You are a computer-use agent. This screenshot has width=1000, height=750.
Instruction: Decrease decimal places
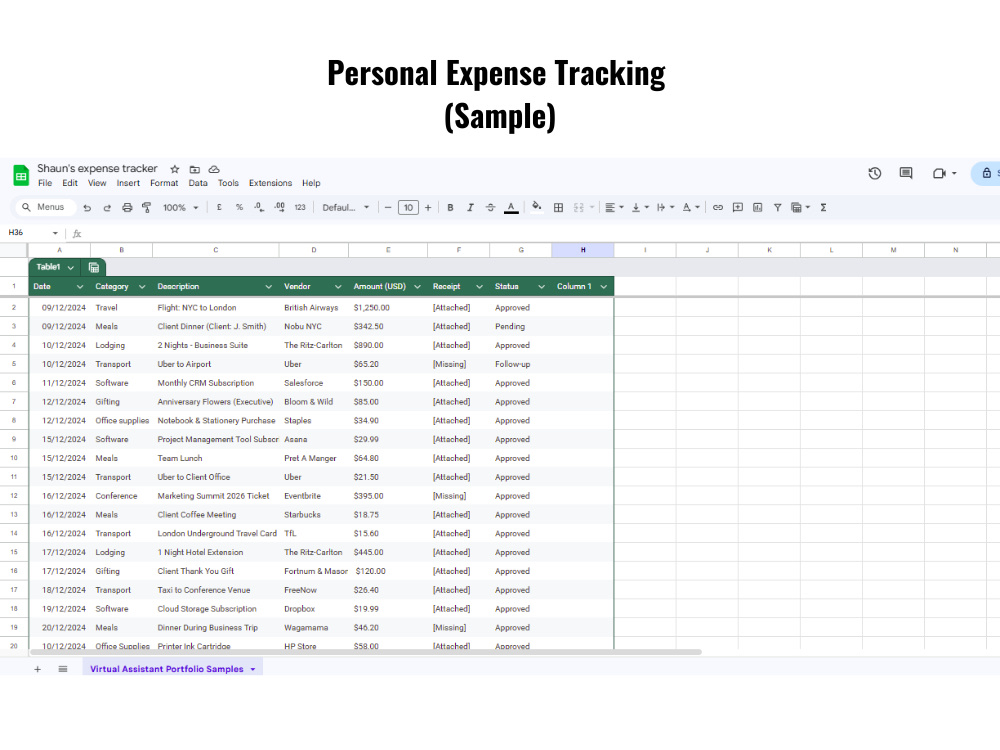[259, 207]
